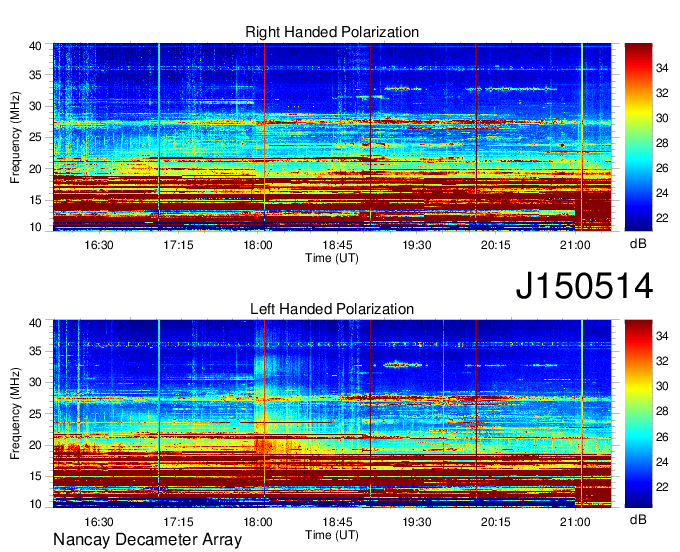Click the left-handed spectrogram plot area

332,414
